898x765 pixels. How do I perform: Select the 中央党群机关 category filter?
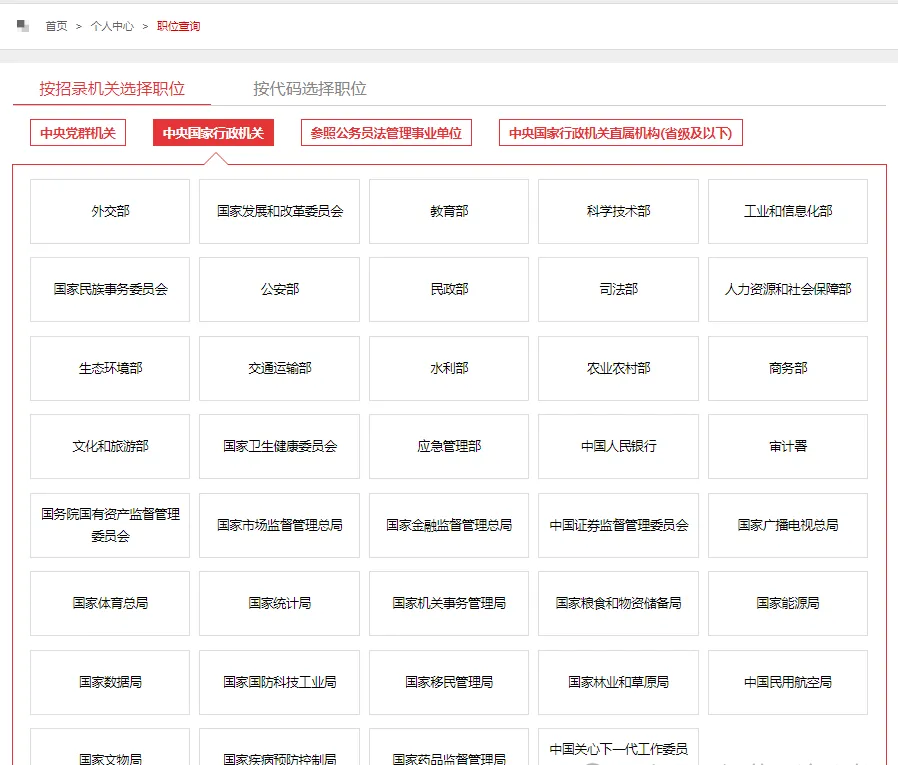pos(76,132)
